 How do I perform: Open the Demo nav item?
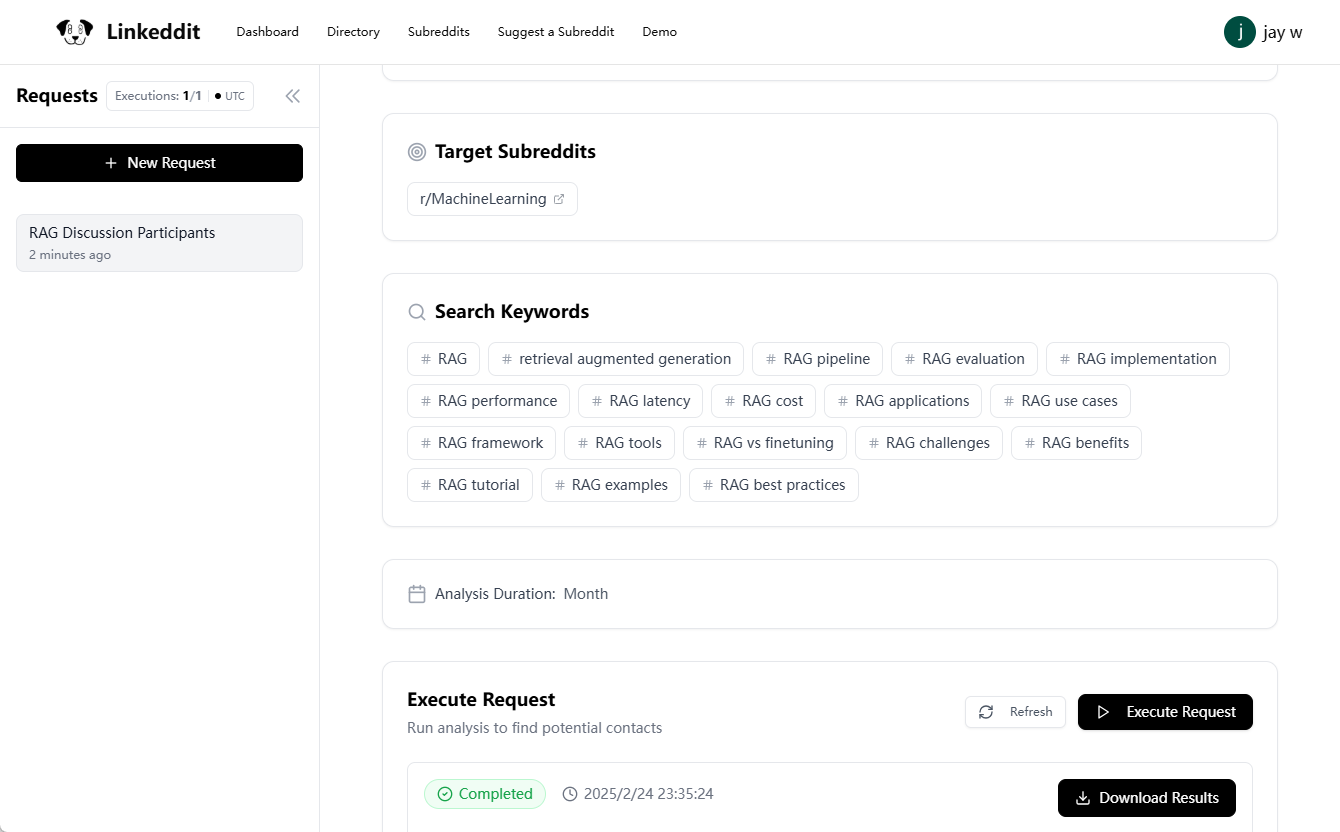coord(660,32)
